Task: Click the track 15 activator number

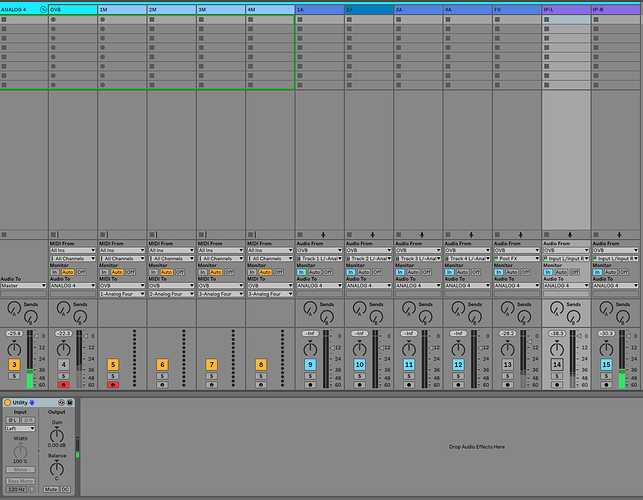Action: tap(606, 365)
